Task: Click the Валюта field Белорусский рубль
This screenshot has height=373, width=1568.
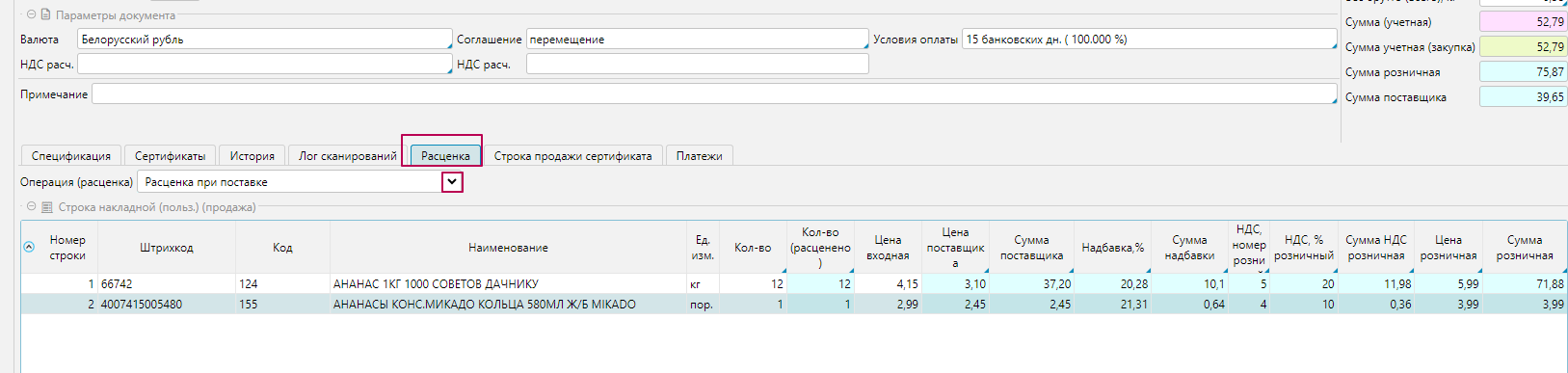Action: tap(264, 39)
